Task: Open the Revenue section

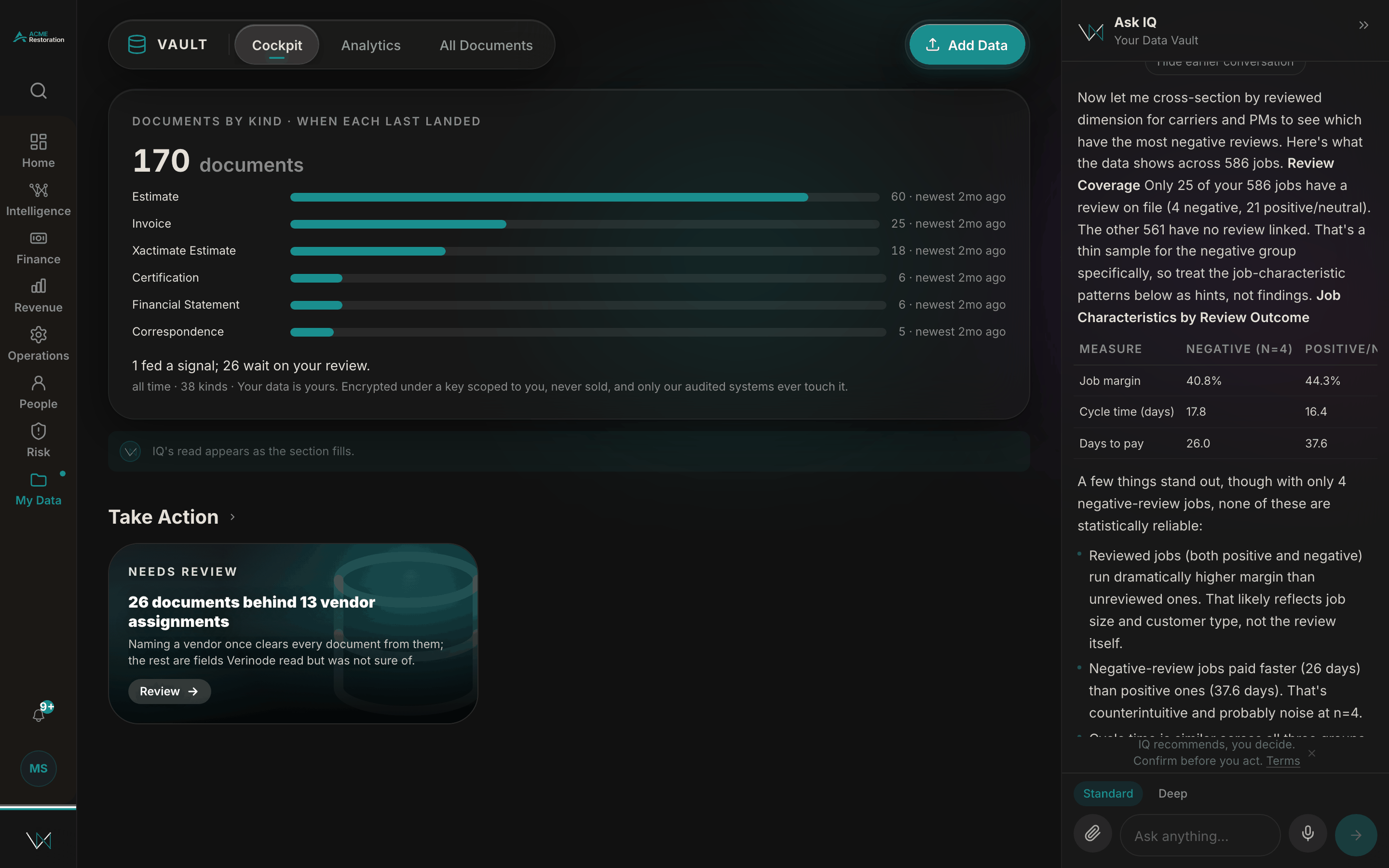Action: [39, 296]
